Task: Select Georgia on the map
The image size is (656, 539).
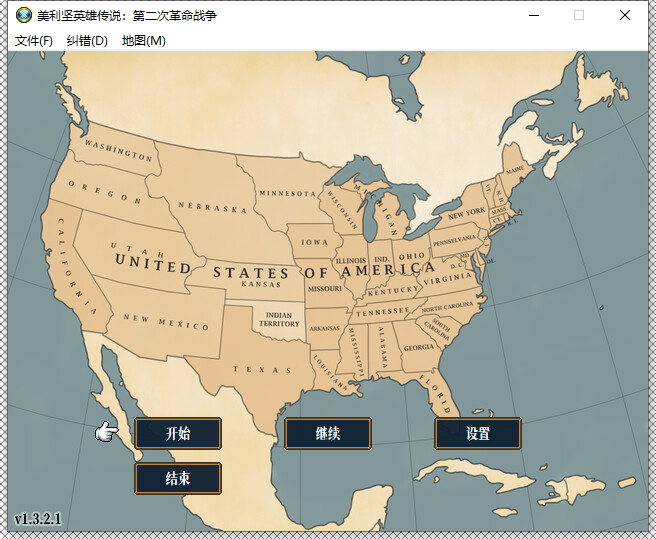Action: [419, 348]
